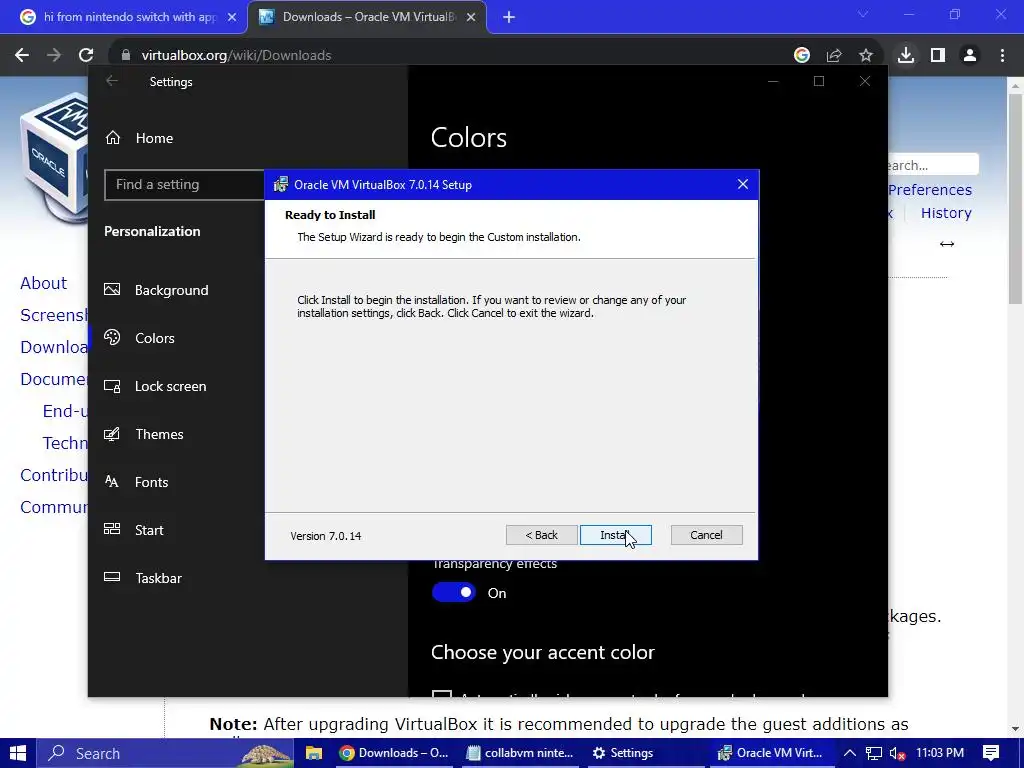1024x768 pixels.
Task: Click the taskbar Search box
Action: tap(165, 753)
